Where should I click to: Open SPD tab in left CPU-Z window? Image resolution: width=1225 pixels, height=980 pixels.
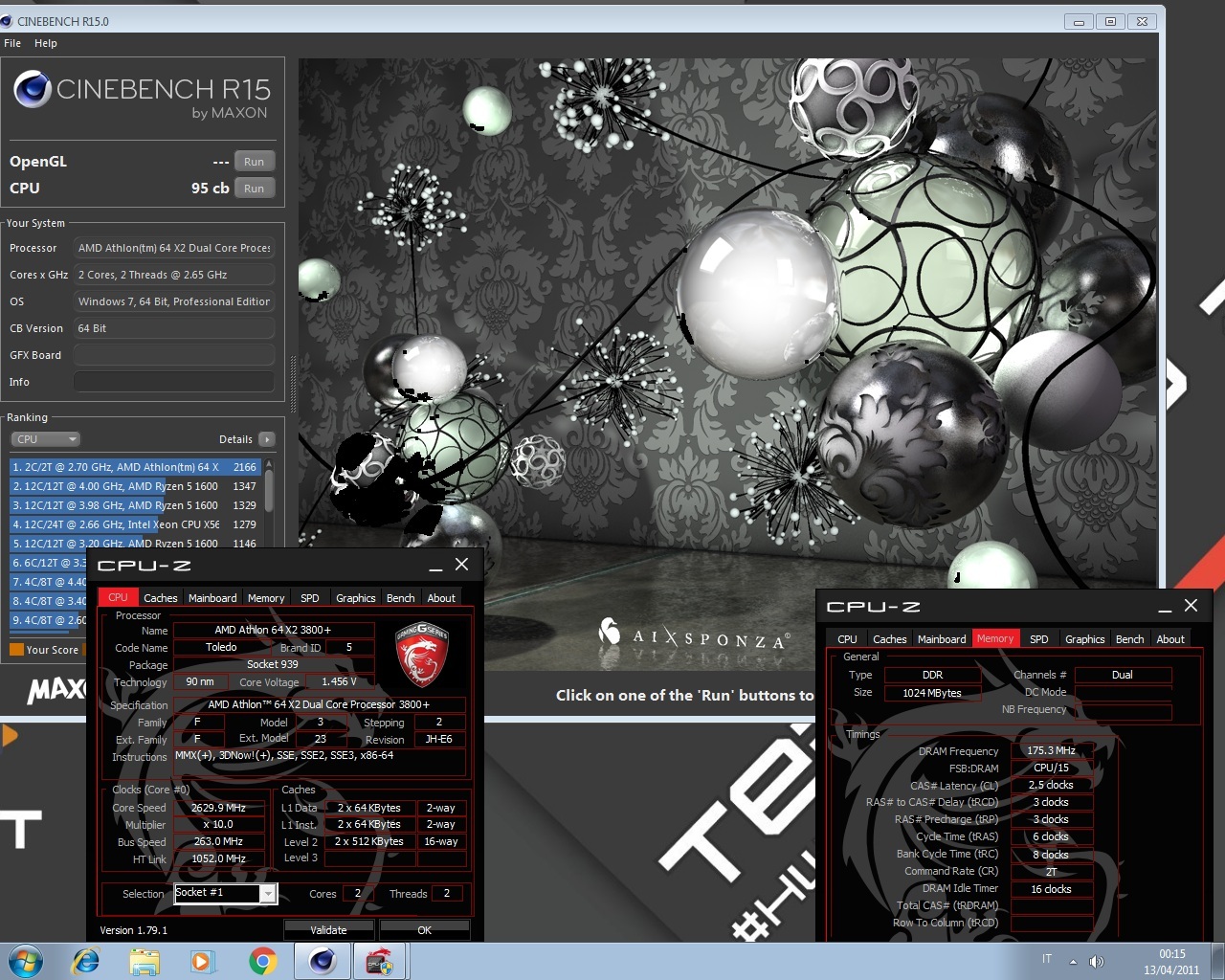(x=310, y=597)
